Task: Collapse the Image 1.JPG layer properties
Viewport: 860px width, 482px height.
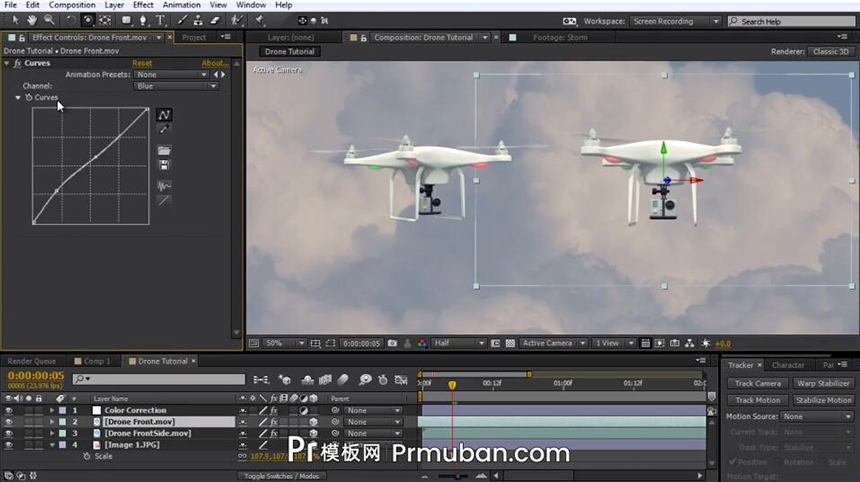Action: point(52,445)
